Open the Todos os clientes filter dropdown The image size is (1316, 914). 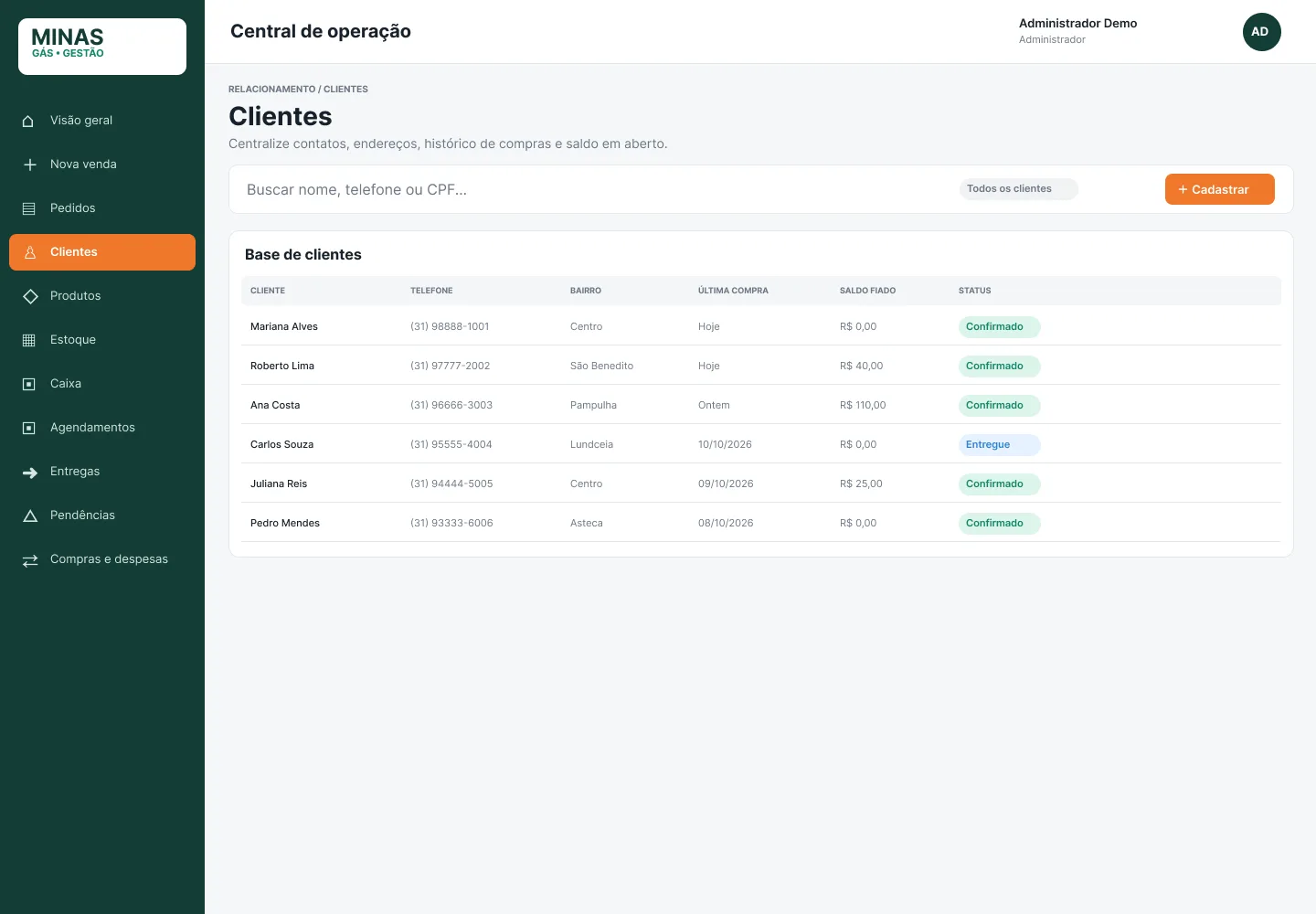point(1018,189)
